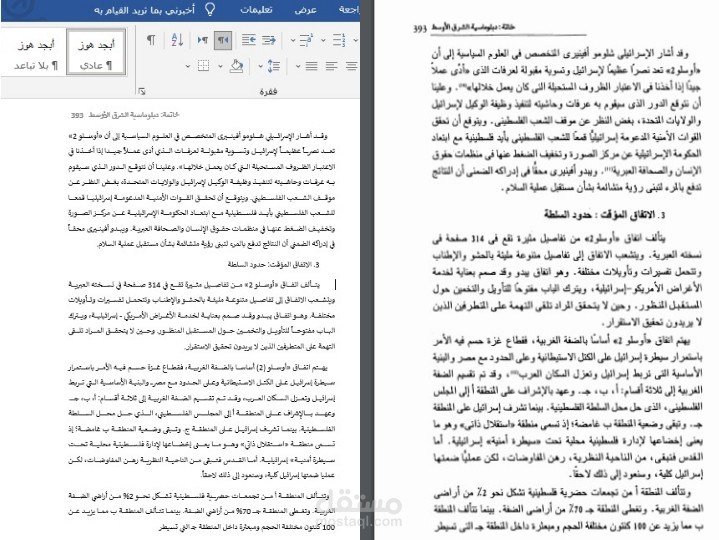This screenshot has width=719, height=540.
Task: Click heading 3. الاتفاق المؤقت in Word document
Action: pos(273,264)
